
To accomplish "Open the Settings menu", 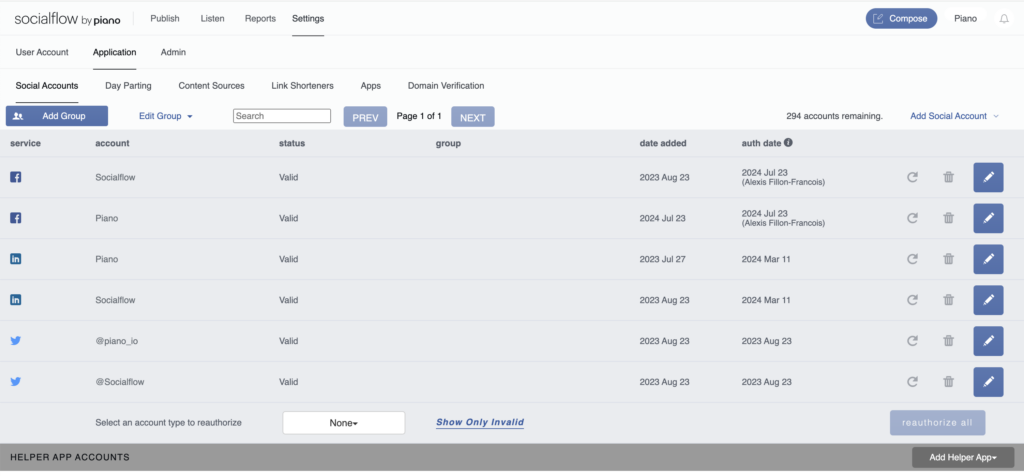I will click(308, 18).
